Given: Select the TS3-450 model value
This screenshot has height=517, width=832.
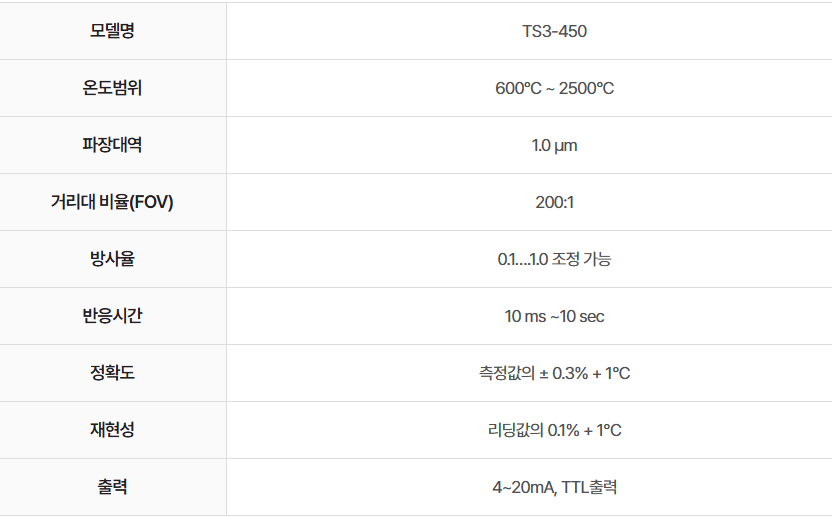Looking at the screenshot, I should click(x=554, y=31).
